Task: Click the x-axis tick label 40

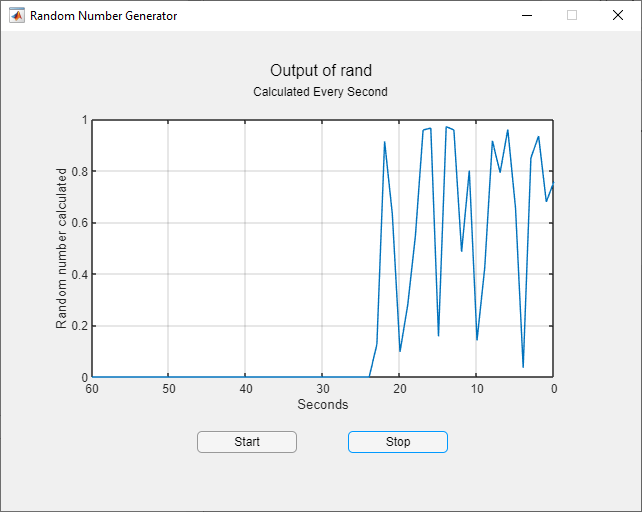Action: click(246, 389)
